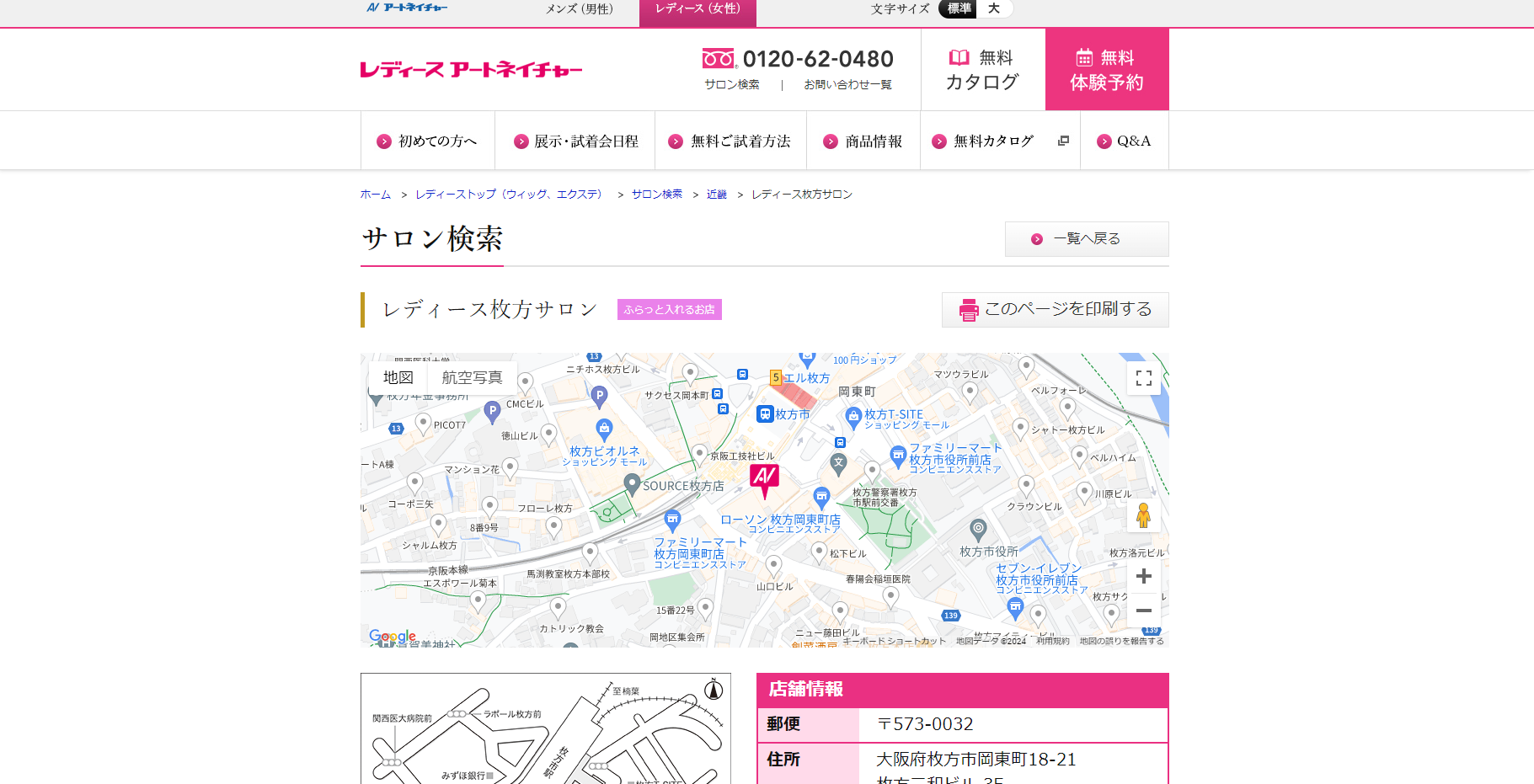The image size is (1534, 784).
Task: Open 利用規約 map link
Action: [x=1053, y=641]
